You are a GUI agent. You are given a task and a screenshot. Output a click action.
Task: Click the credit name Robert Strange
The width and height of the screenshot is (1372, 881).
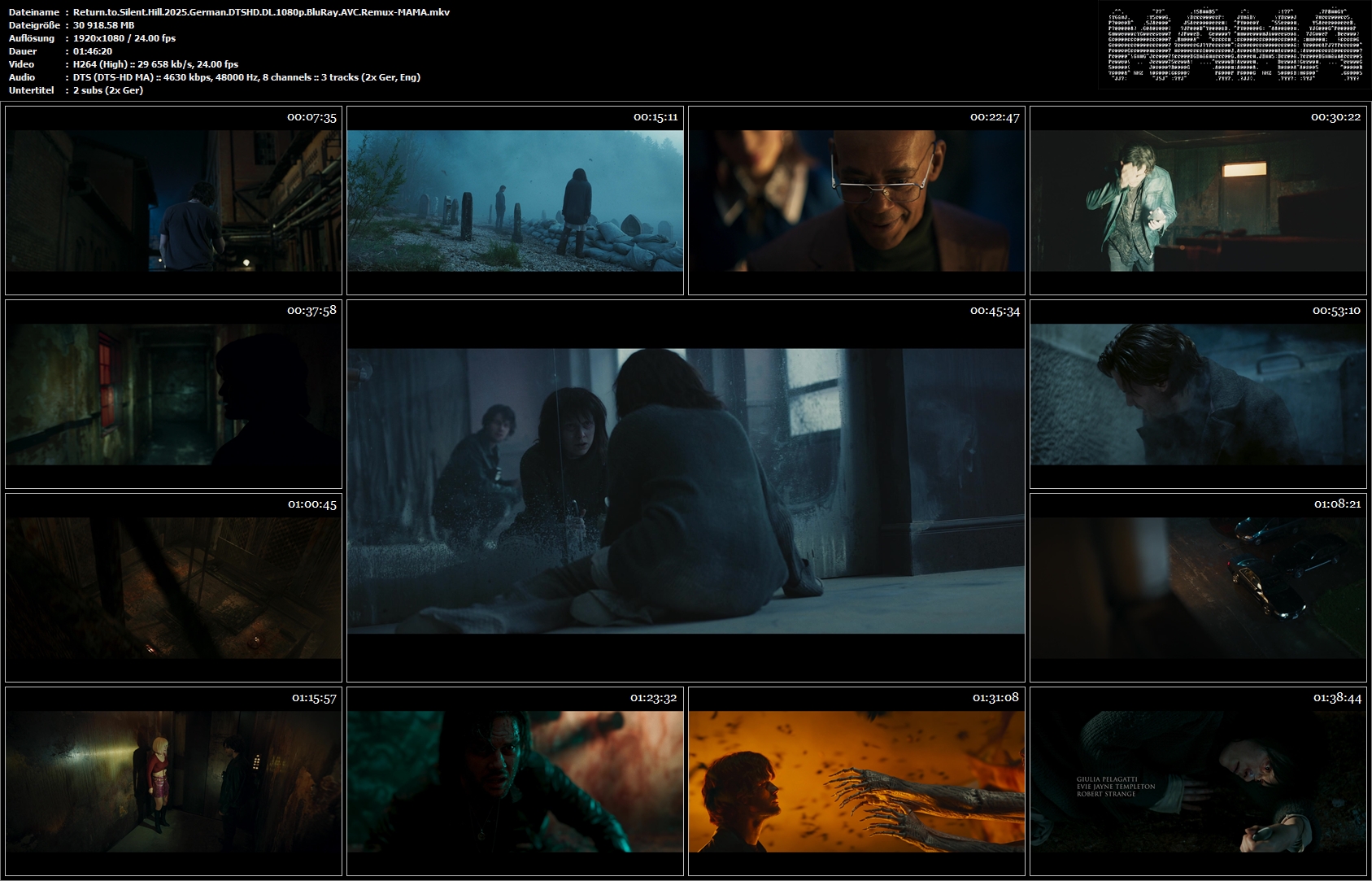1106,794
